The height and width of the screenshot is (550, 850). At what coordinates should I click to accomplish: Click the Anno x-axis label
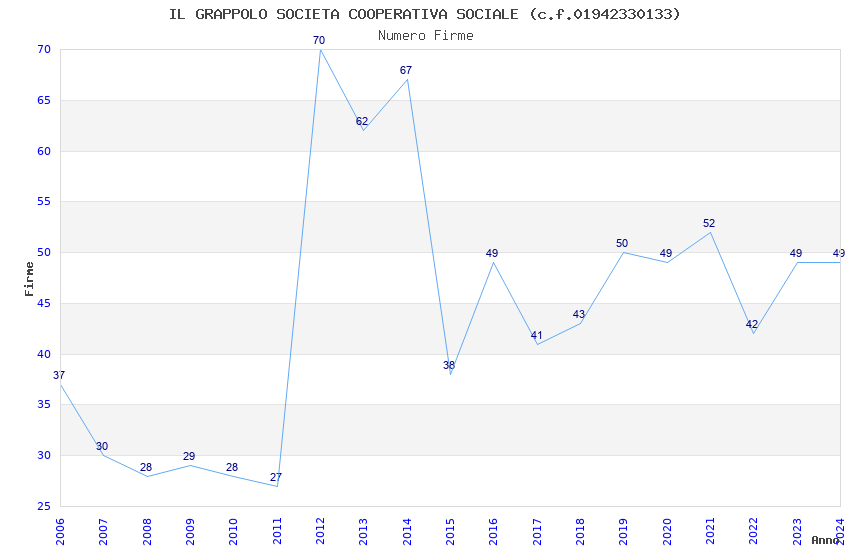click(x=825, y=540)
